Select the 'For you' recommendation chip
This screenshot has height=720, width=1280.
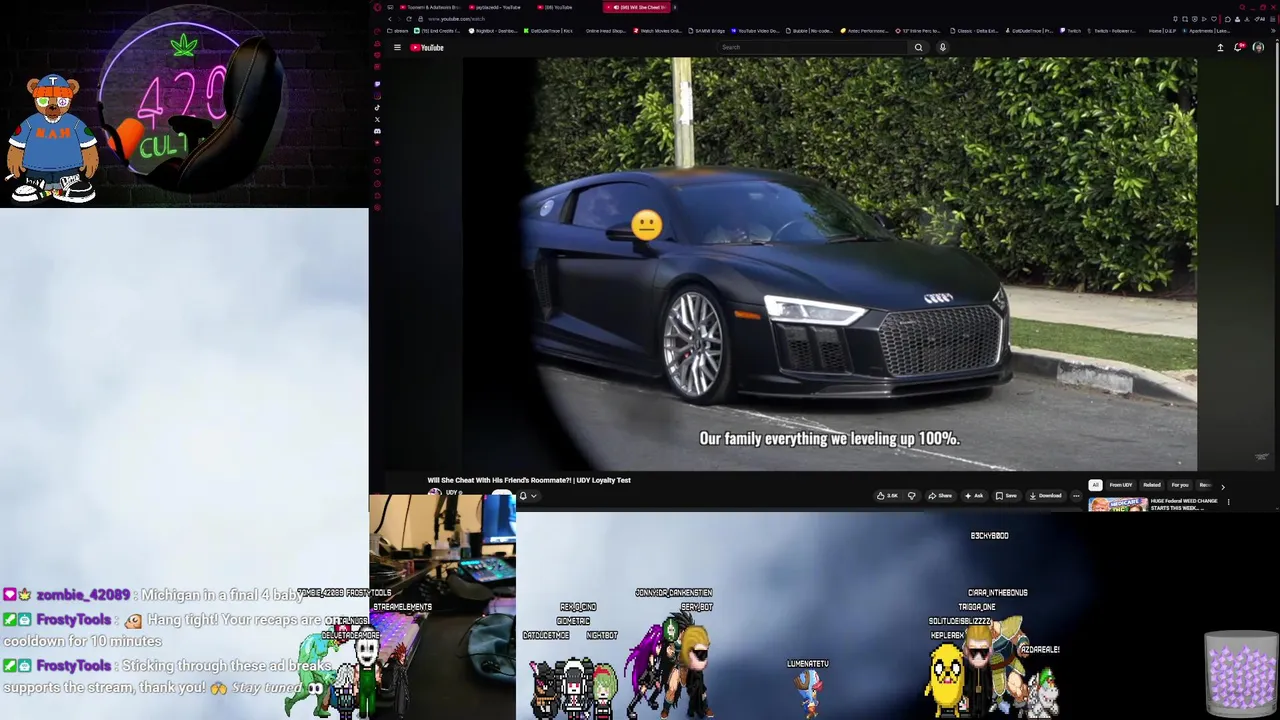(x=1180, y=485)
